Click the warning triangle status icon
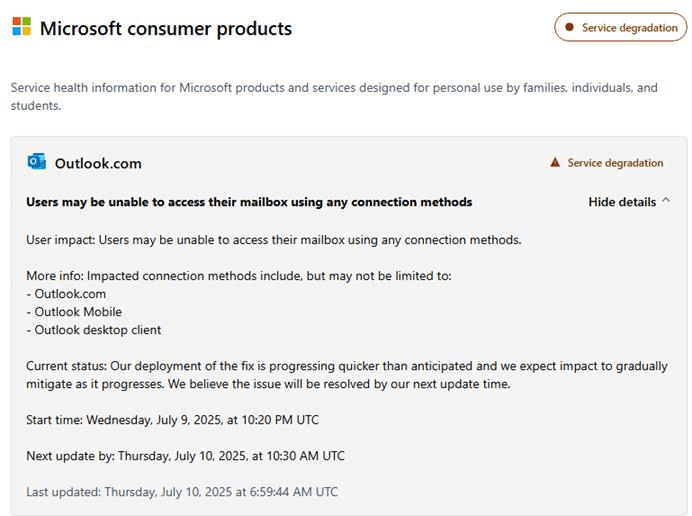 [555, 163]
